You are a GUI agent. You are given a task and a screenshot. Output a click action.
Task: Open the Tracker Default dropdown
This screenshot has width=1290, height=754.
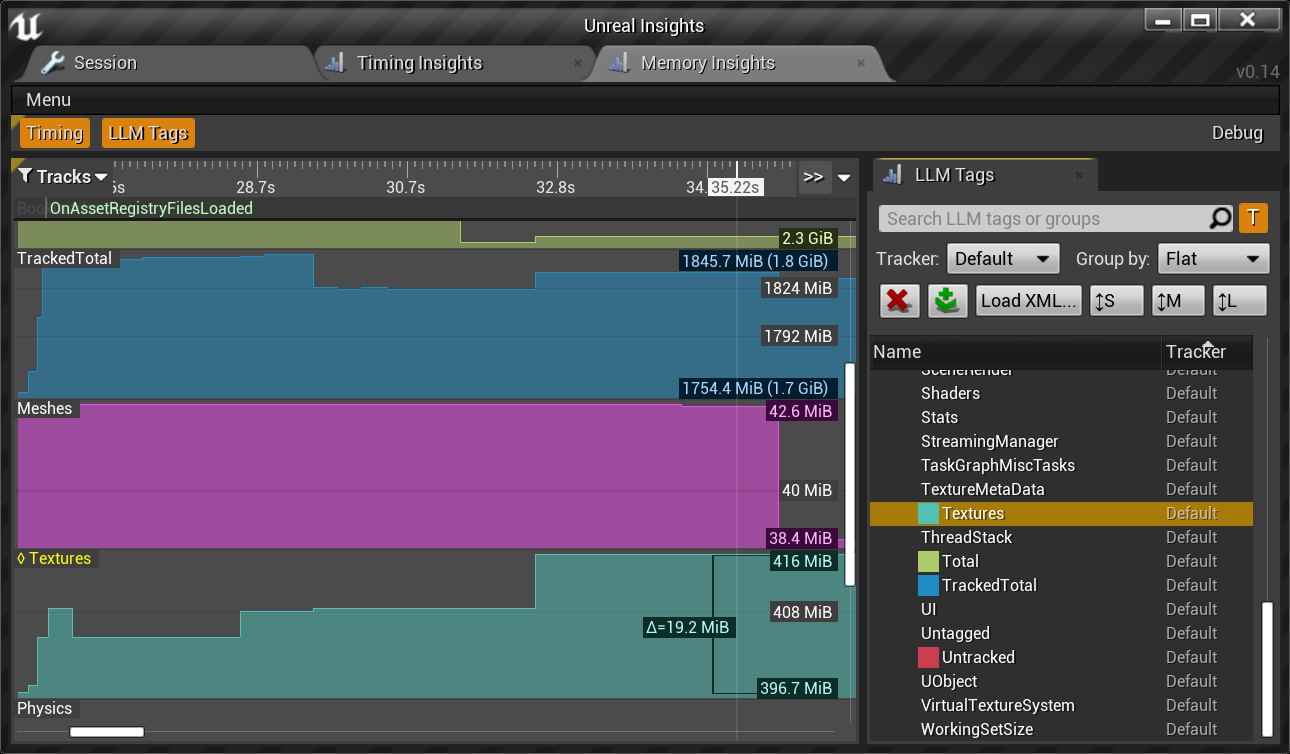(x=1003, y=259)
